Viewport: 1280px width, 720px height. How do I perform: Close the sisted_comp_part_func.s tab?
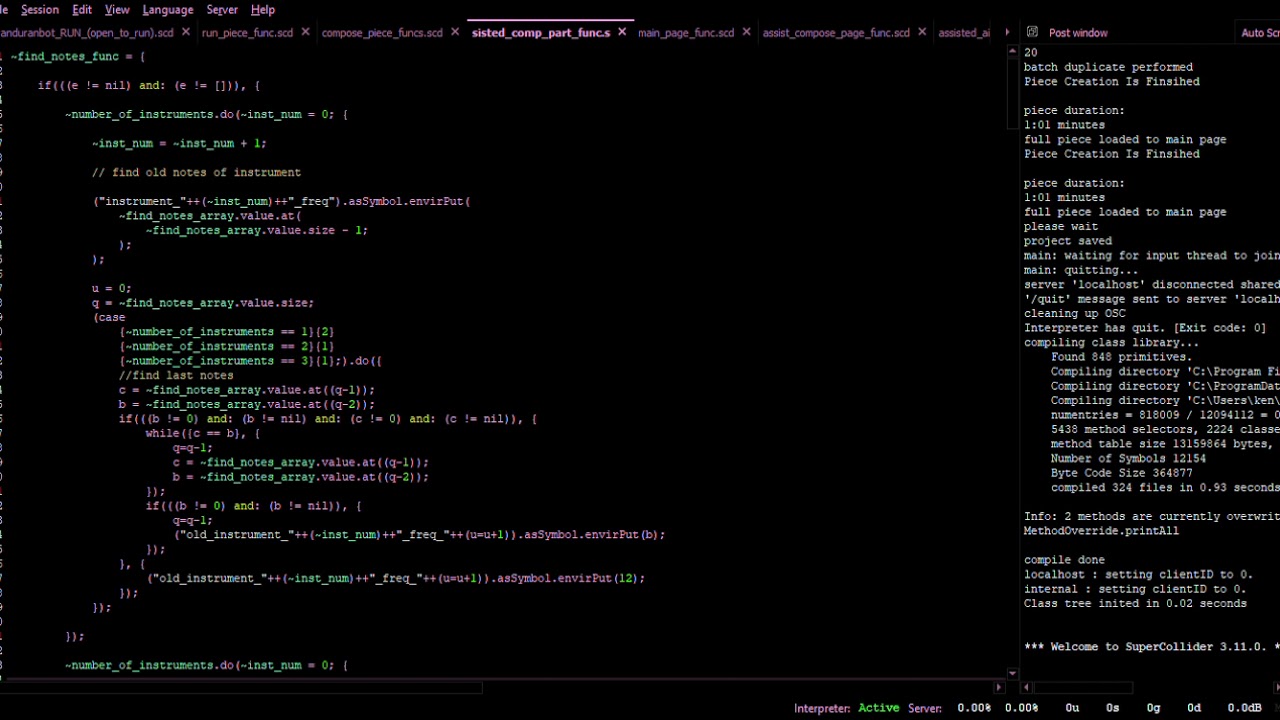point(621,32)
